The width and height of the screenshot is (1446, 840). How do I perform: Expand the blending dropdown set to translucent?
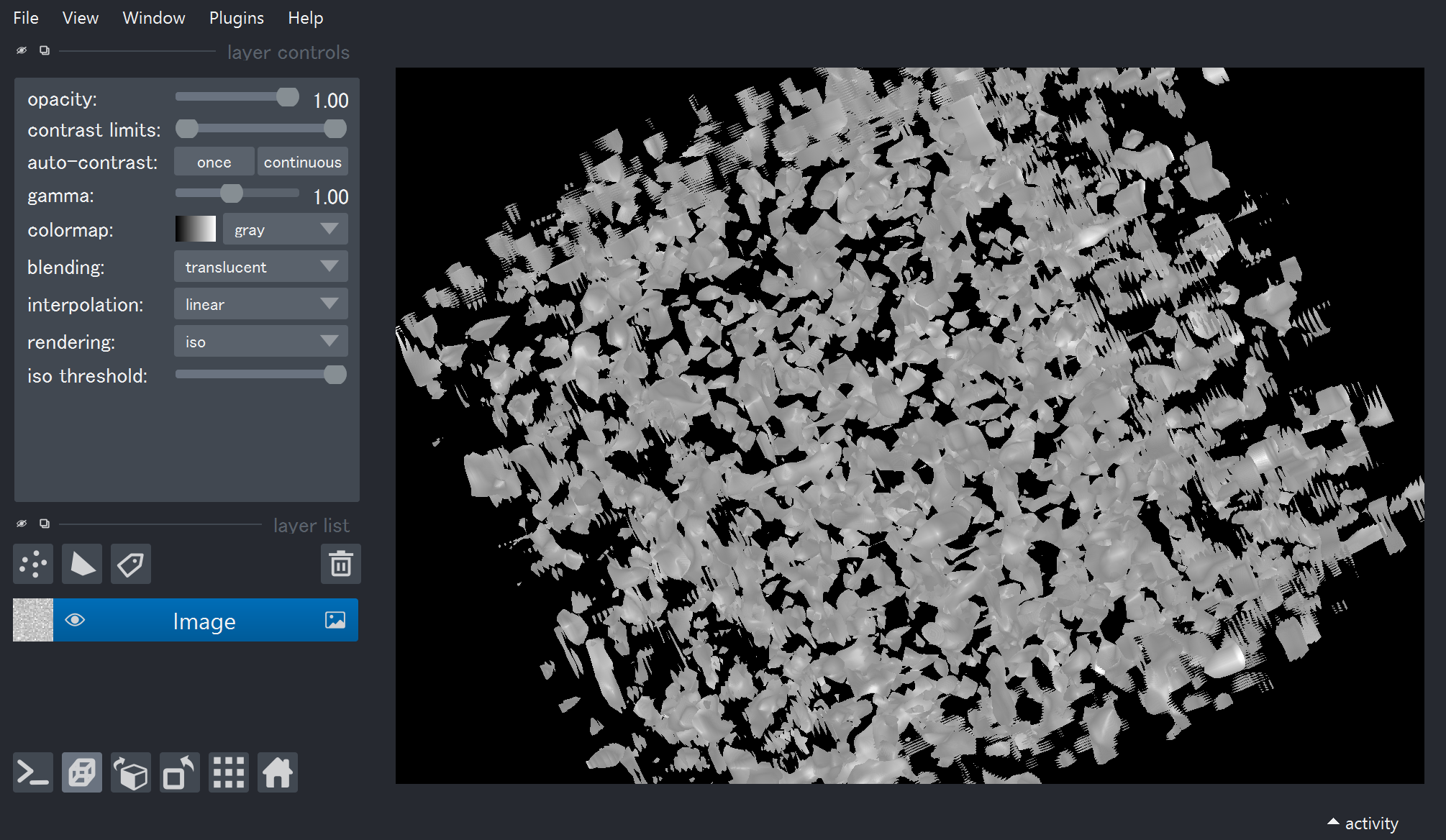[x=261, y=267]
